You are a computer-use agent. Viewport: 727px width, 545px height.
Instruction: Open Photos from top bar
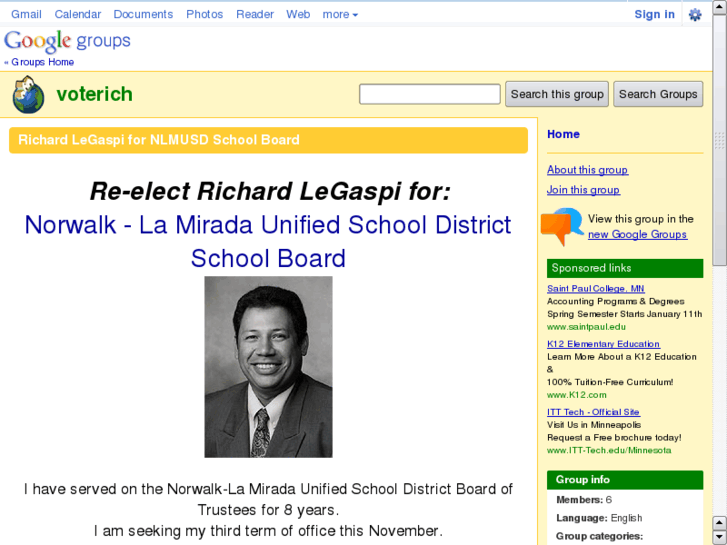204,14
